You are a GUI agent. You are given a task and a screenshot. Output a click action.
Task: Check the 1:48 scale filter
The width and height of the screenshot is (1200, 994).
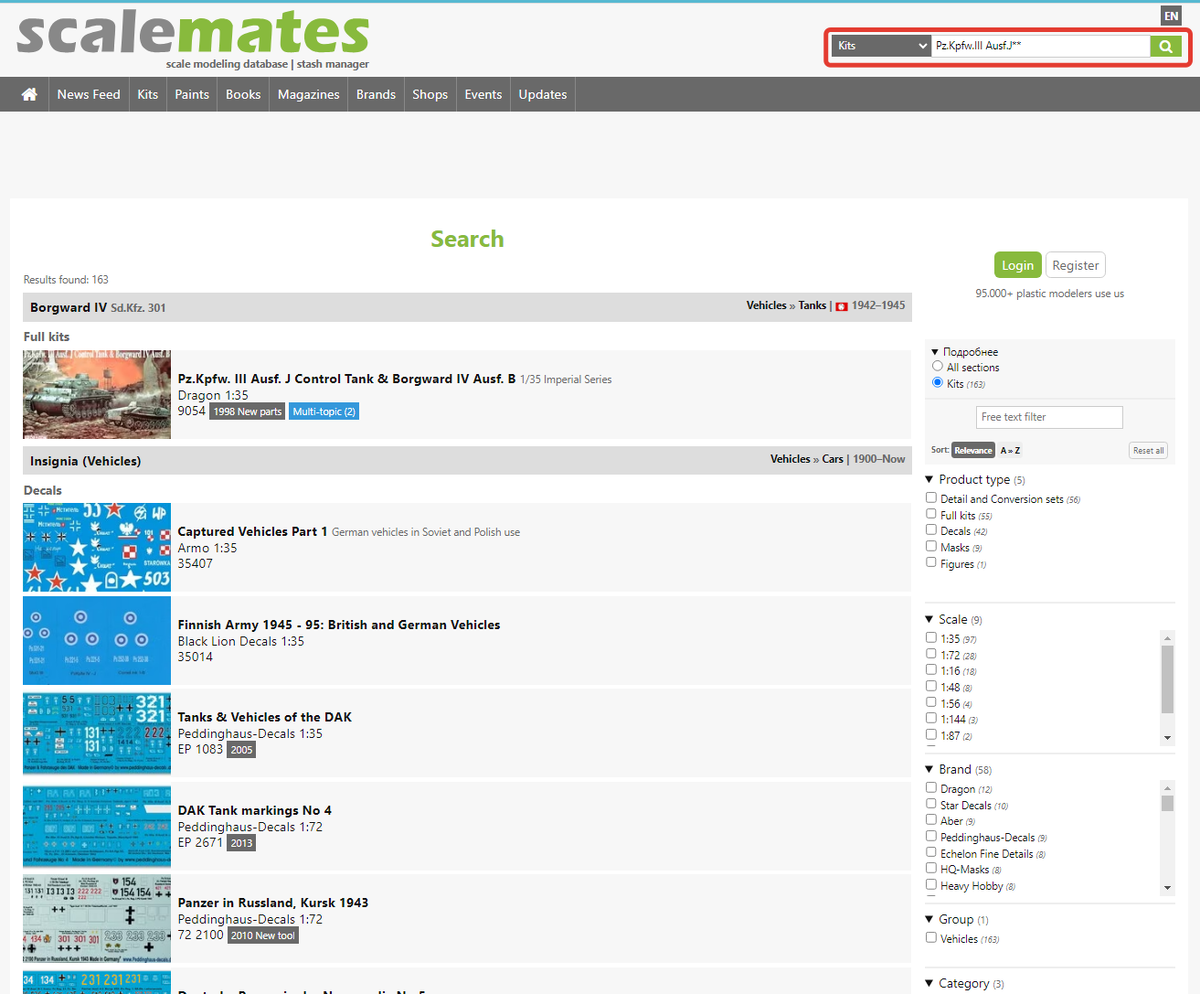(932, 686)
